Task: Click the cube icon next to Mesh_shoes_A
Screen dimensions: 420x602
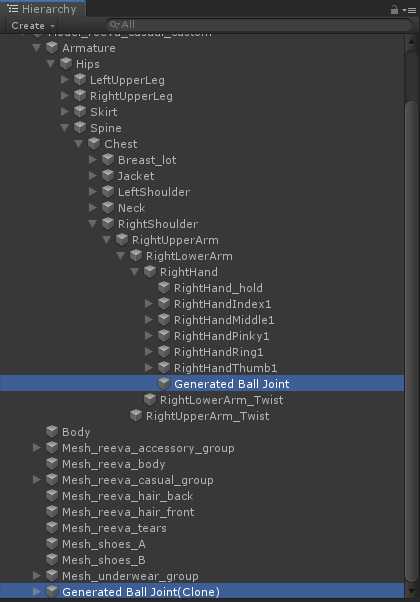Action: [52, 544]
